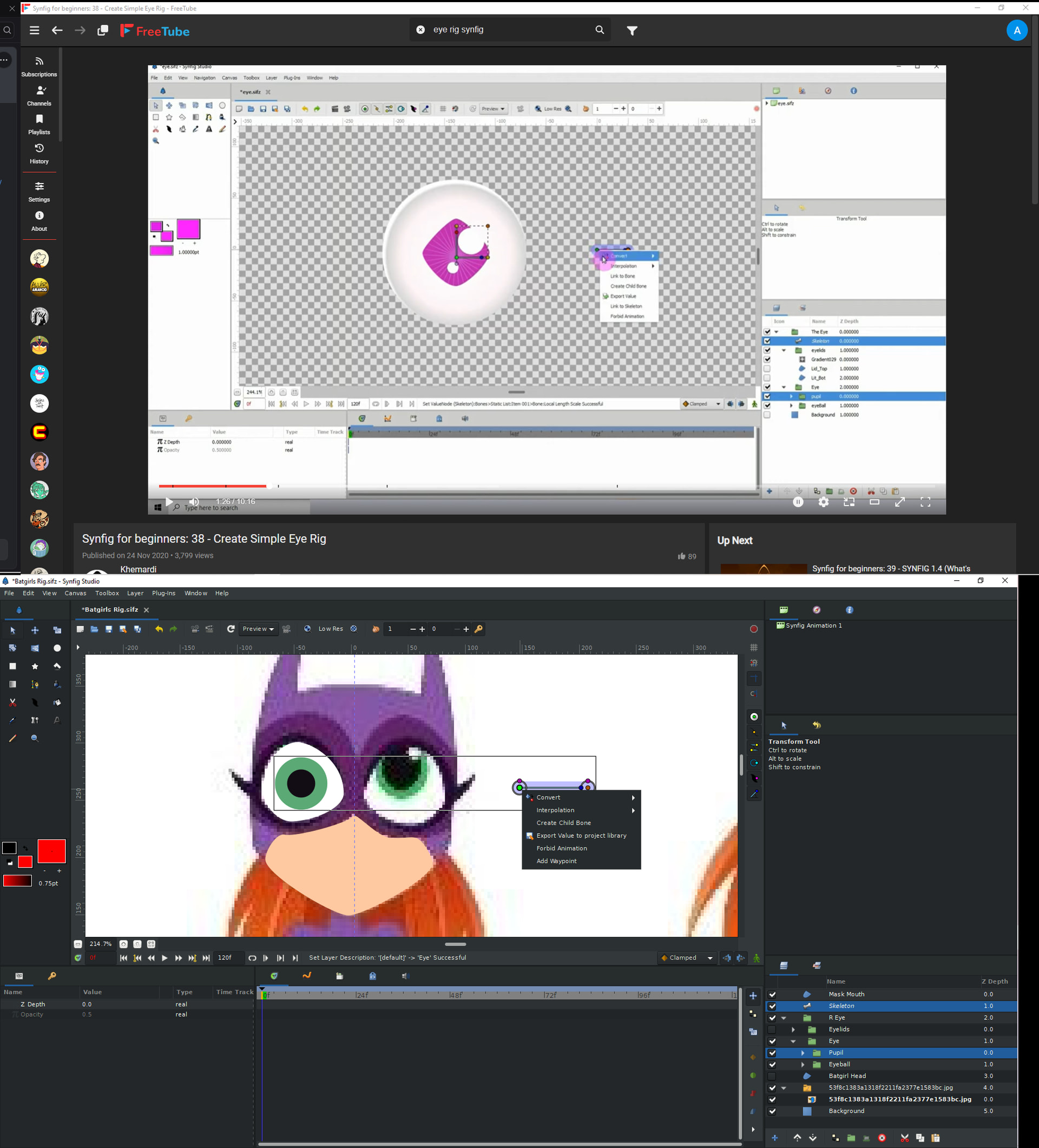Enable the Batgirl Head layer checkbox
This screenshot has width=1039, height=1148.
(x=772, y=1075)
